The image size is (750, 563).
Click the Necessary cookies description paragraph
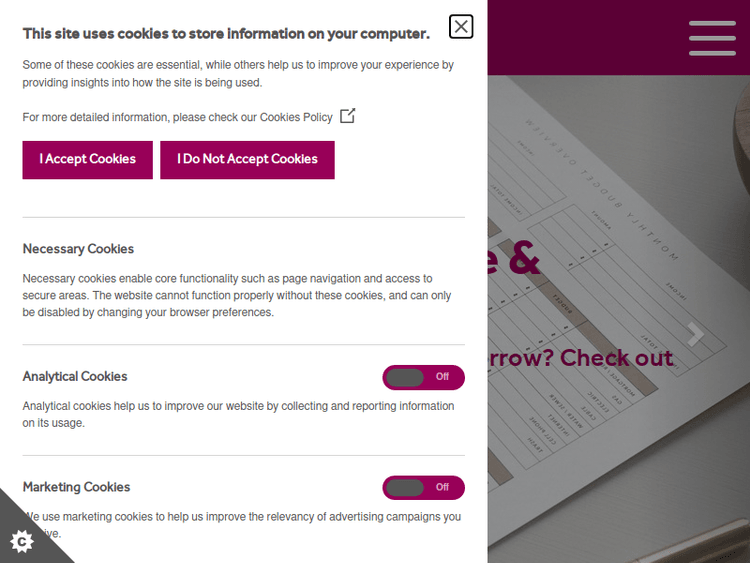click(x=237, y=295)
